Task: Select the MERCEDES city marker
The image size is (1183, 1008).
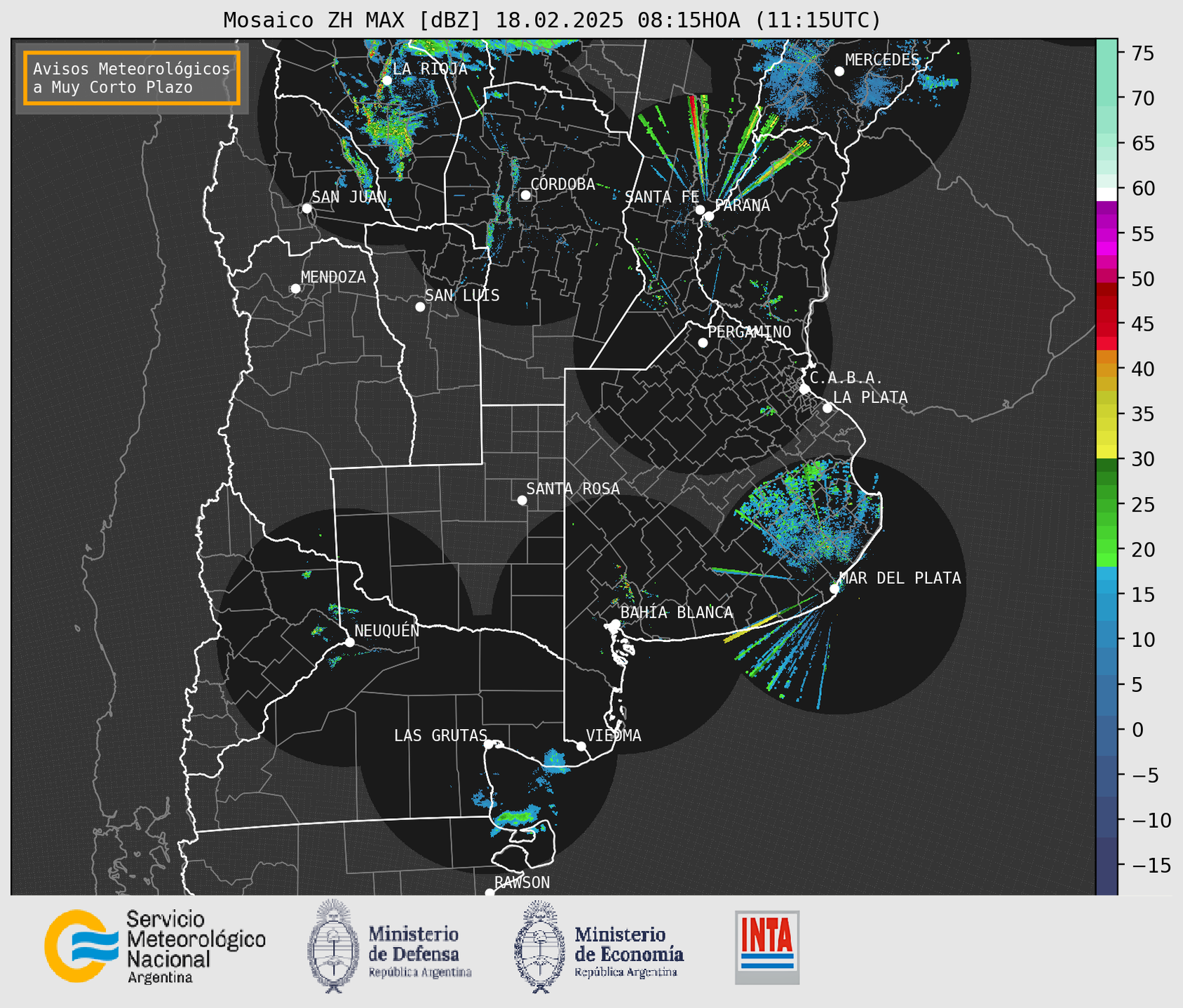Action: click(x=839, y=71)
